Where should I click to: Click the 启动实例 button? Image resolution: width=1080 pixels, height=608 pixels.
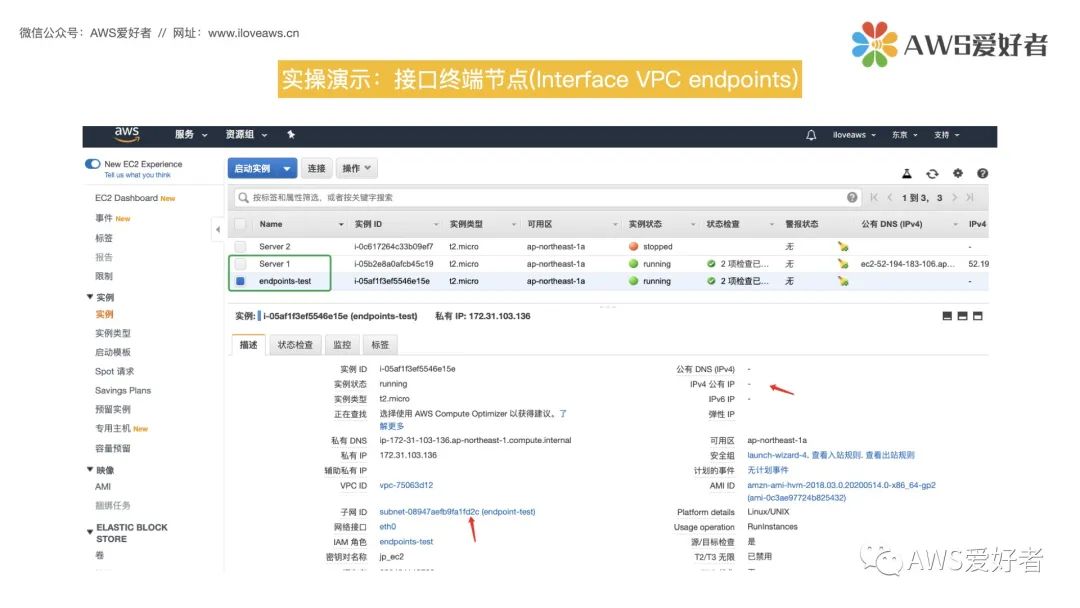[x=253, y=169]
